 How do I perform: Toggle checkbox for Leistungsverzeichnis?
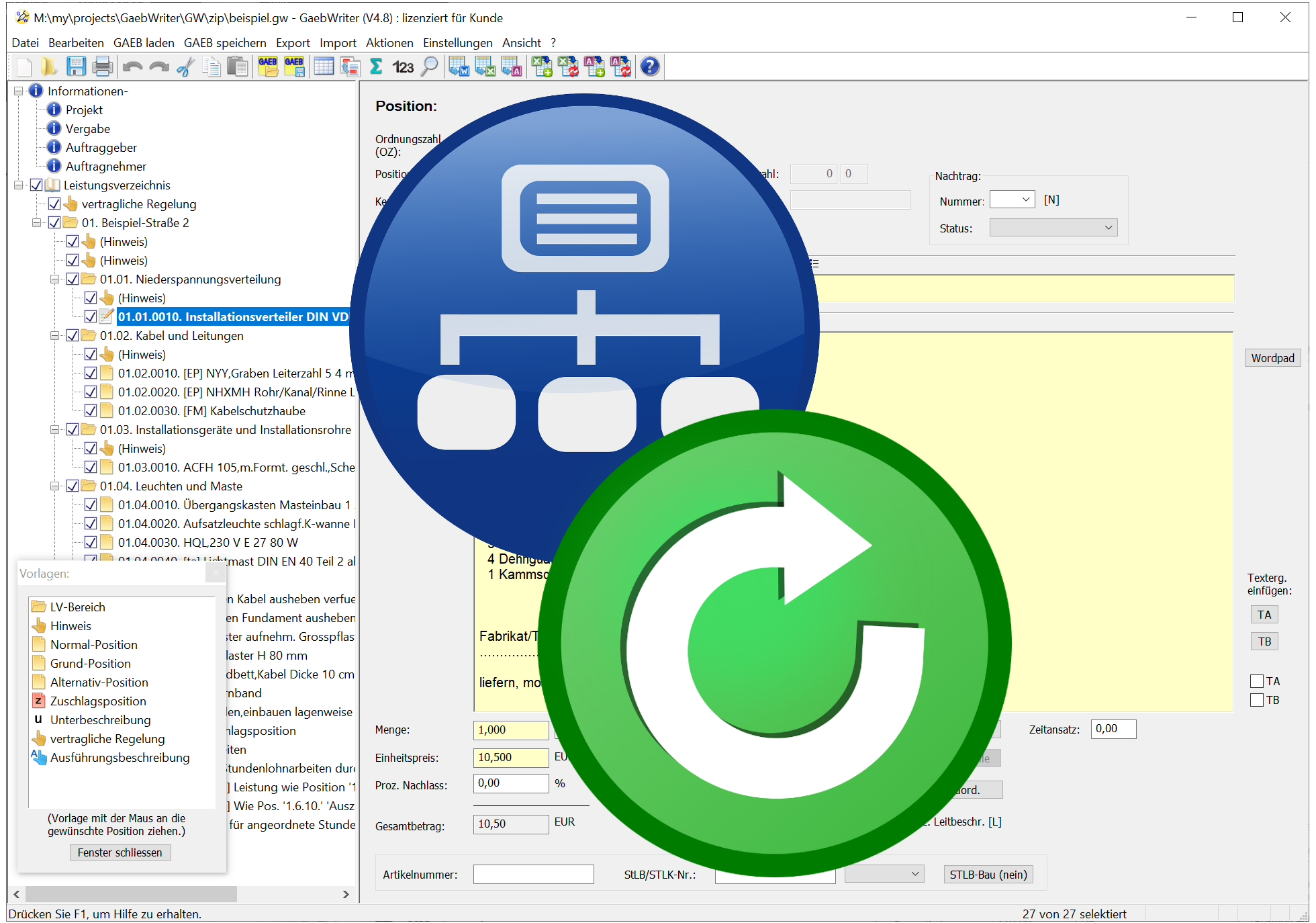coord(36,185)
